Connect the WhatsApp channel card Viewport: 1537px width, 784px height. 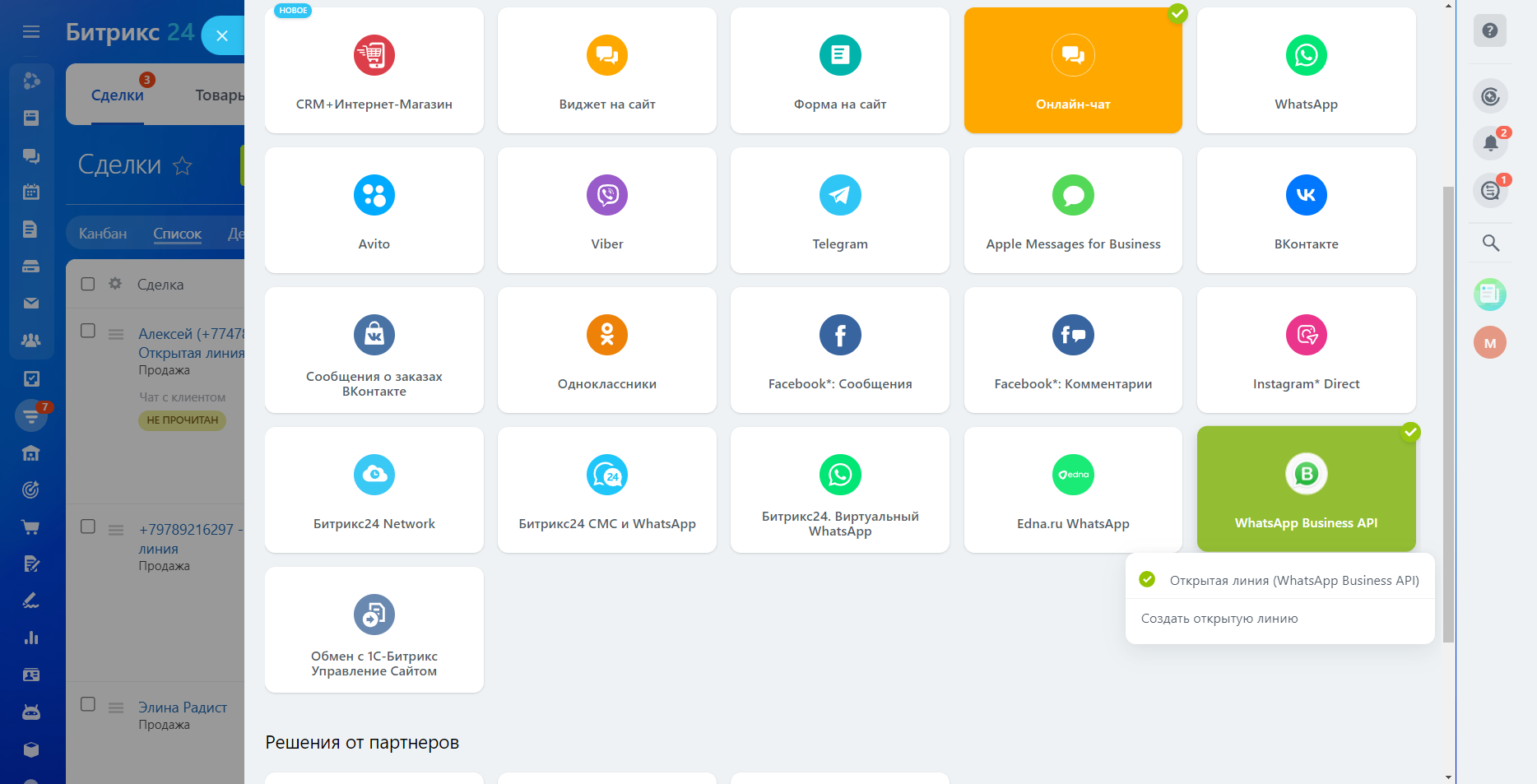[1307, 70]
